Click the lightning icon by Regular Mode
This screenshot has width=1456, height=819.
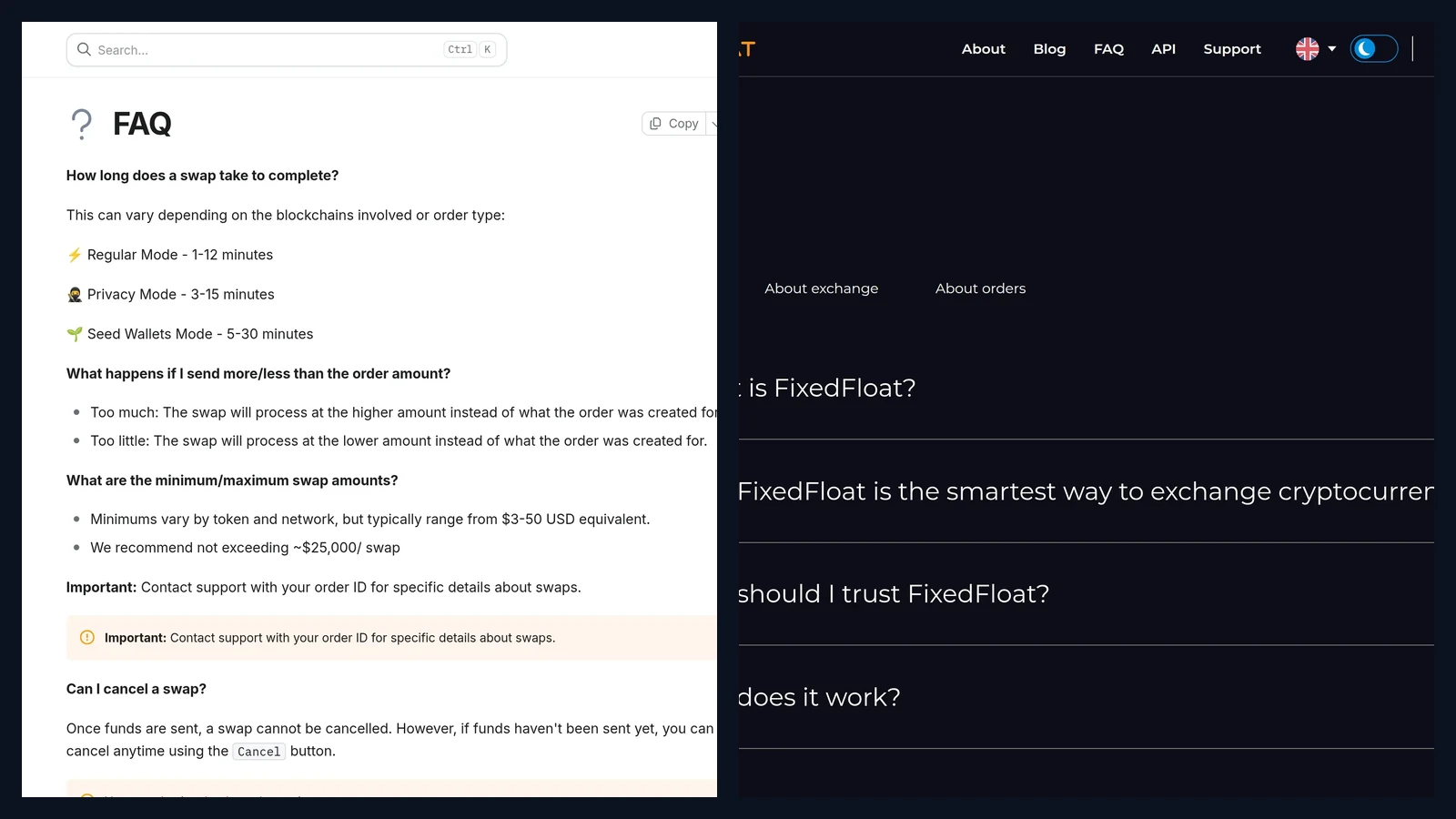click(x=75, y=255)
